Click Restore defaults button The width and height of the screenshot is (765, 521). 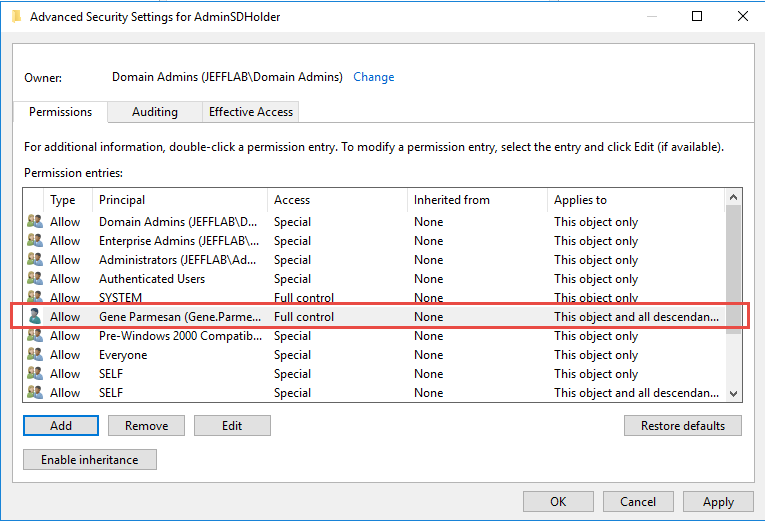click(x=683, y=425)
